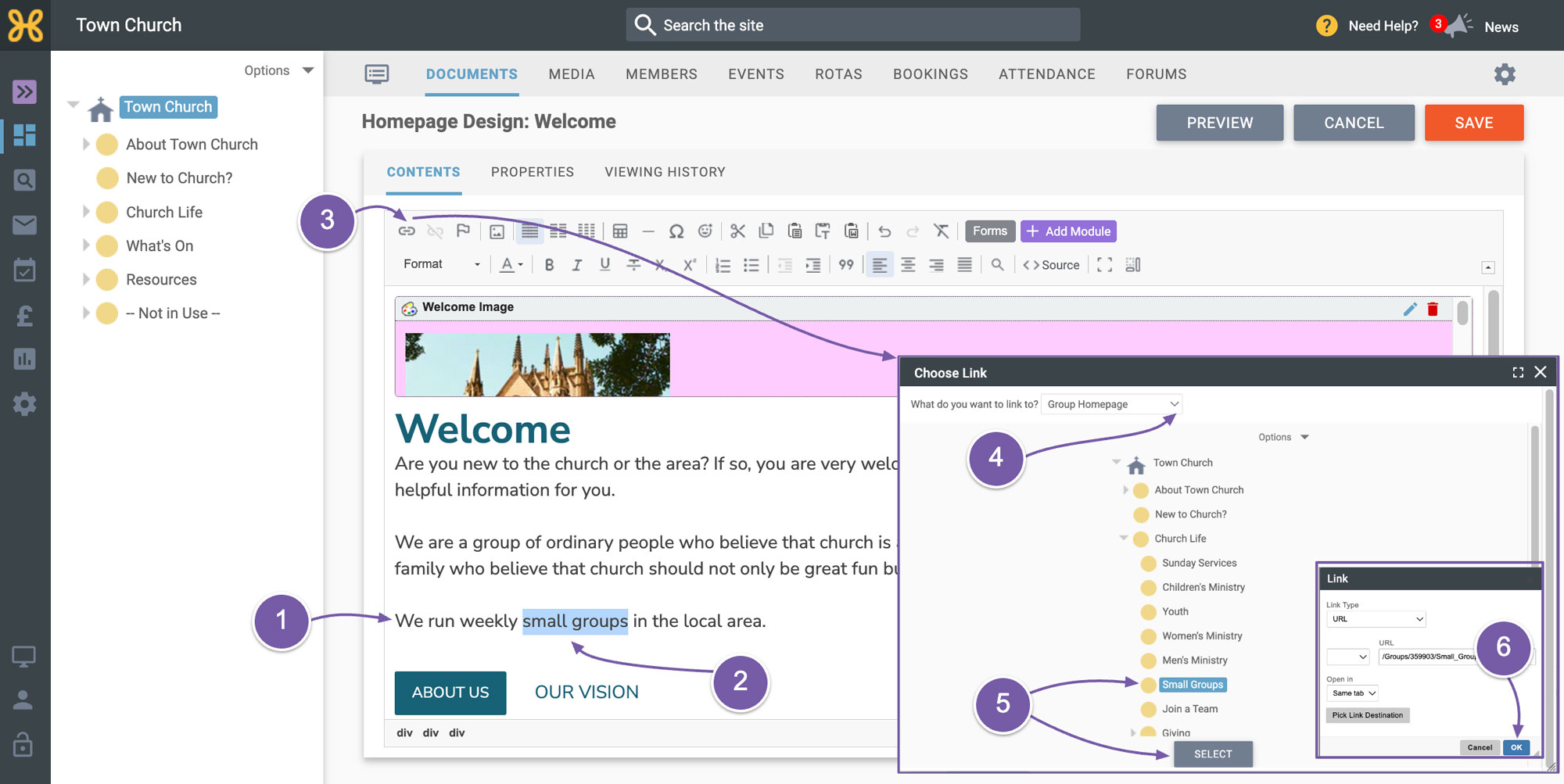Click the redo arrow icon
The image size is (1564, 784).
(913, 231)
